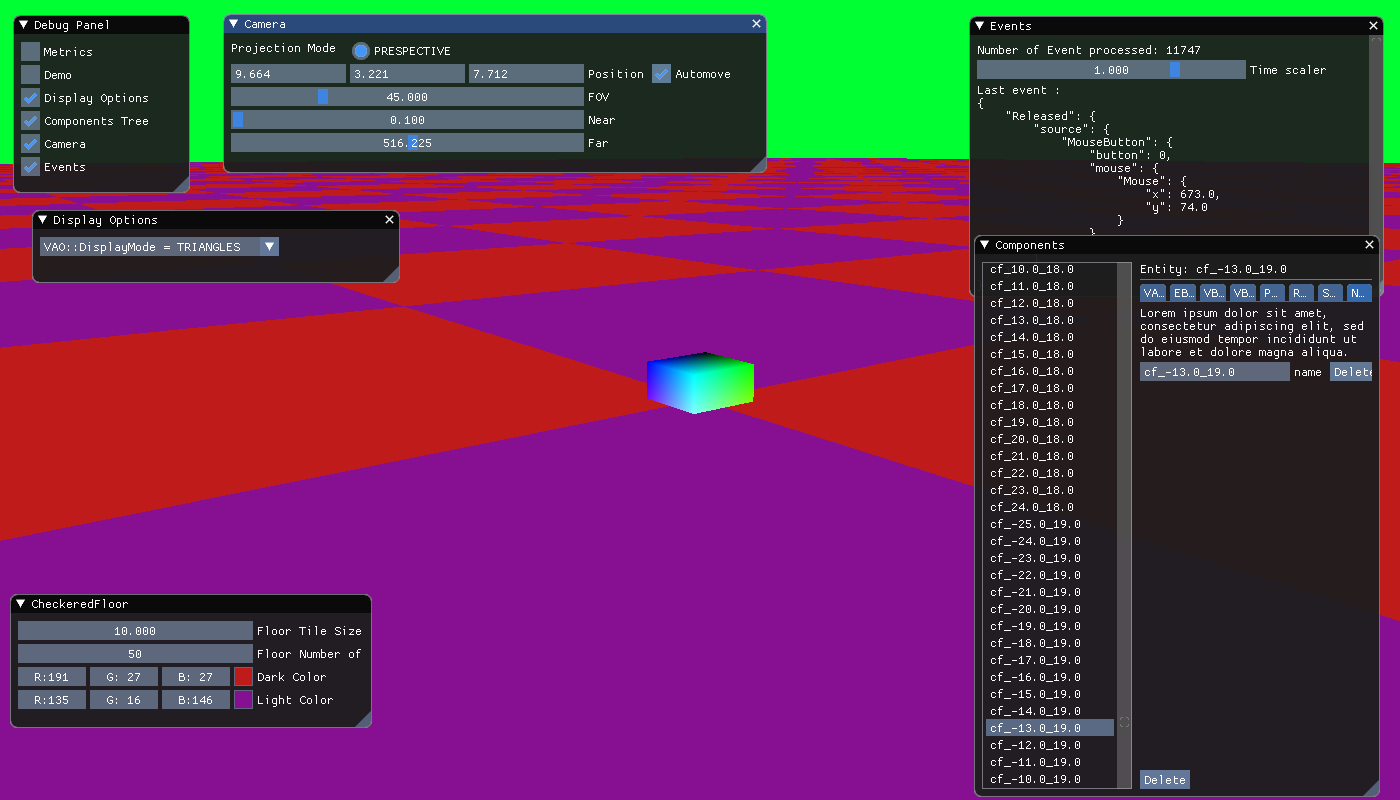The width and height of the screenshot is (1400, 800).
Task: Select the R... component tab
Action: pos(1301,293)
